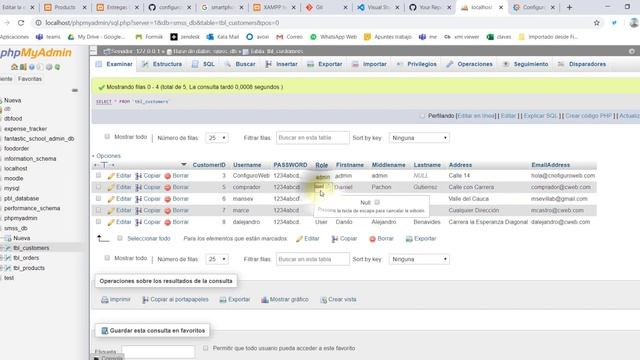Click Exportar icon in query results operations

[x=223, y=300]
